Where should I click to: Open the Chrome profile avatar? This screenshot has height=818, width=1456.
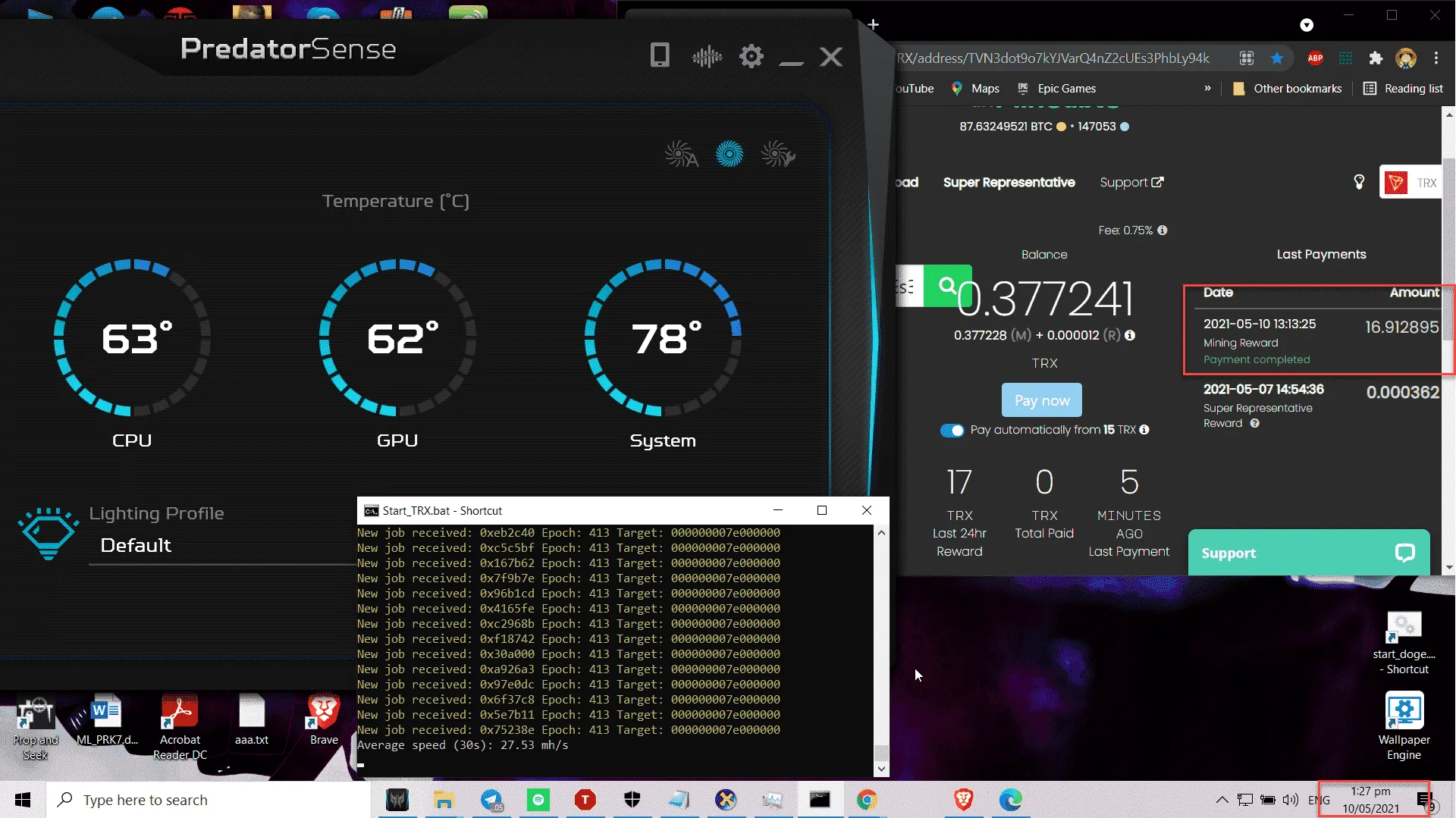coord(1406,58)
